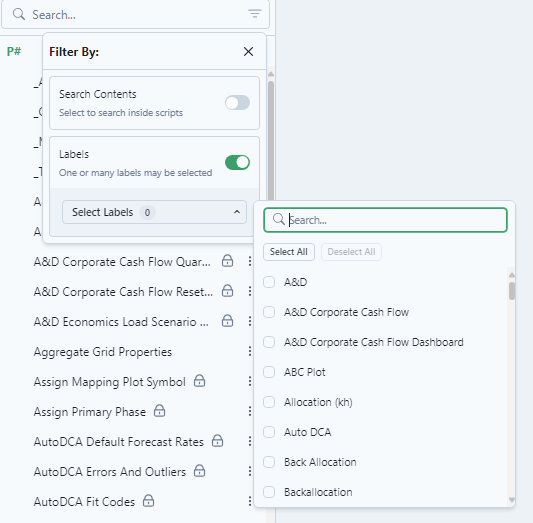Turn off the Labels toggle
The width and height of the screenshot is (533, 523).
(x=237, y=162)
